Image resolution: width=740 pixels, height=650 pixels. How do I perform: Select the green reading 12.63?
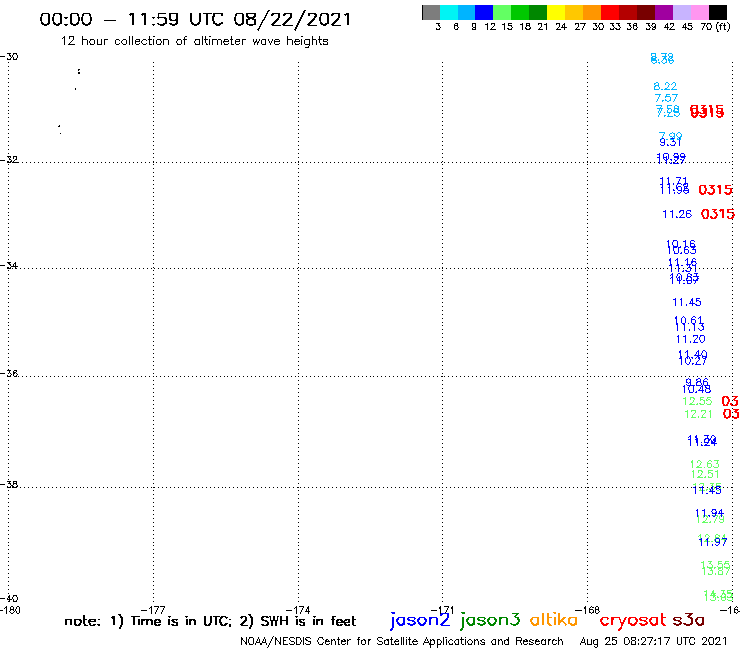[705, 464]
